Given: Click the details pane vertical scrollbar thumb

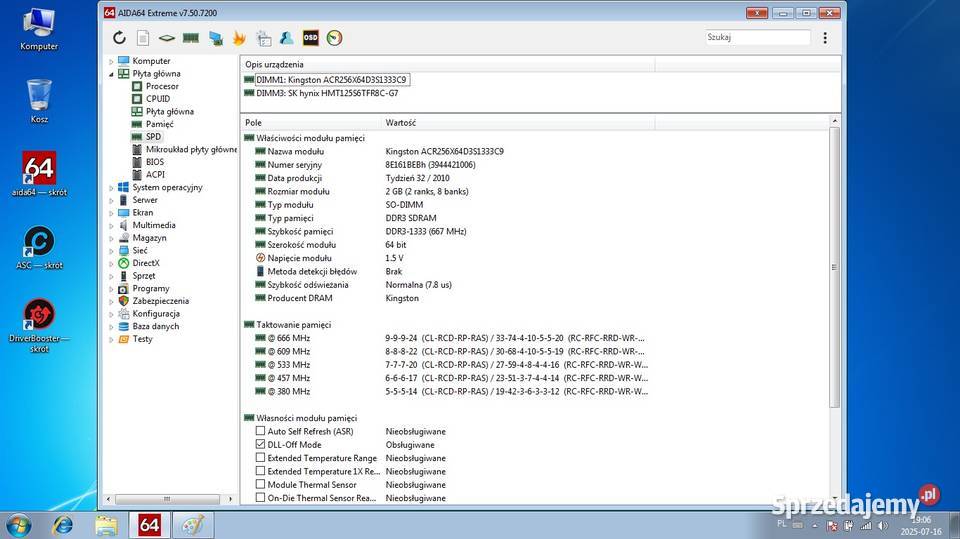Looking at the screenshot, I should [x=834, y=267].
